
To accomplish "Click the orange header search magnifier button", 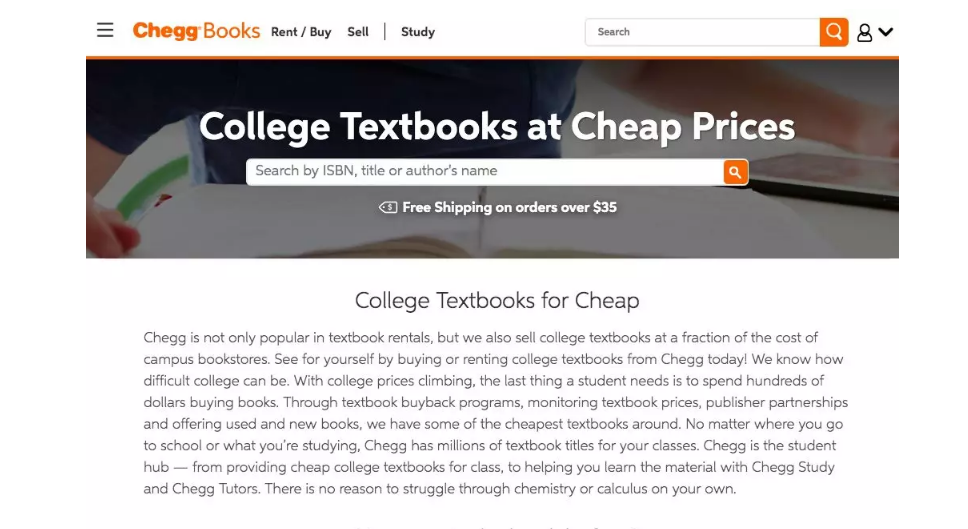I will coord(833,32).
